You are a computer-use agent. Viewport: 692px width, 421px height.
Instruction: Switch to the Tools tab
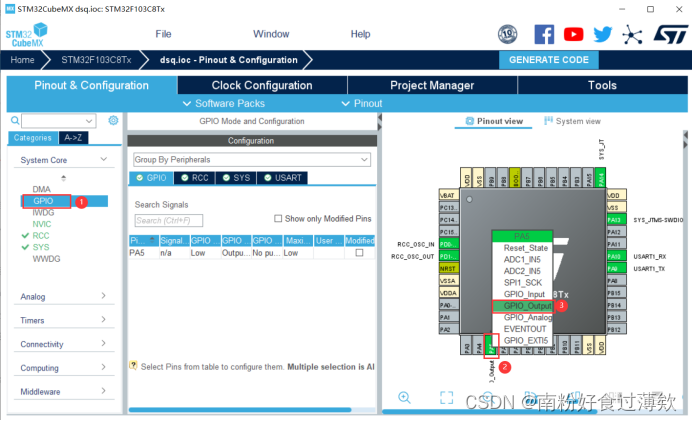click(602, 85)
